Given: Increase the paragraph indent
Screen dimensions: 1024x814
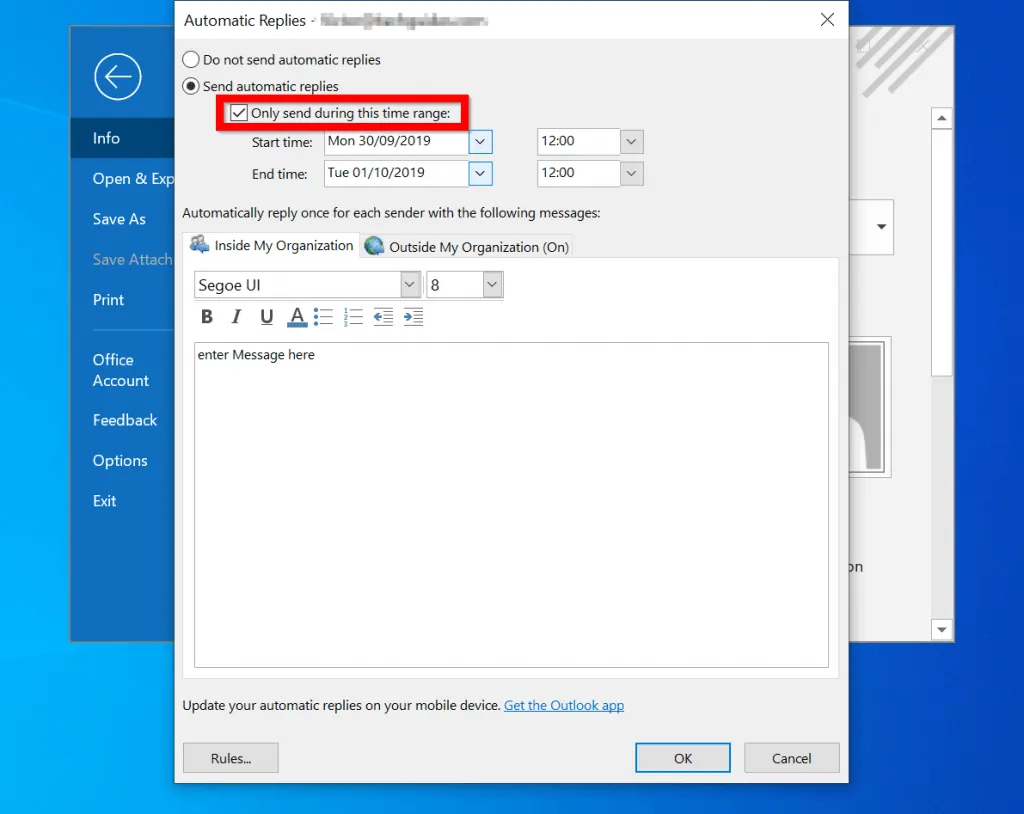Looking at the screenshot, I should 413,317.
